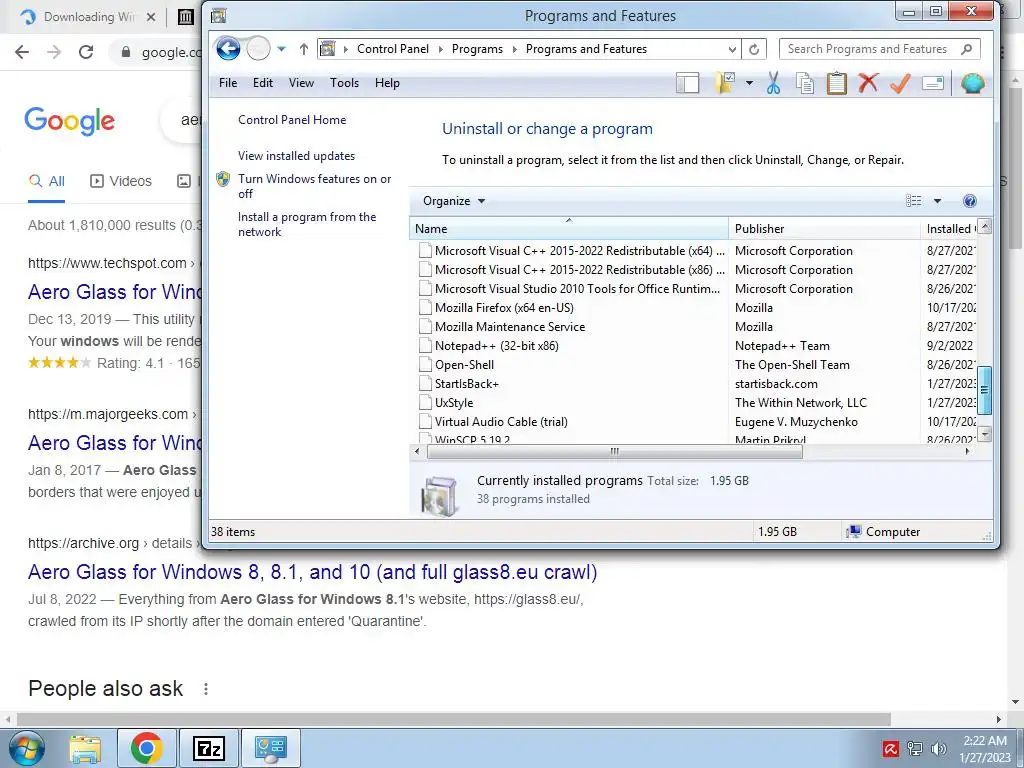Click Install a program from the network
Image resolution: width=1024 pixels, height=768 pixels.
307,224
